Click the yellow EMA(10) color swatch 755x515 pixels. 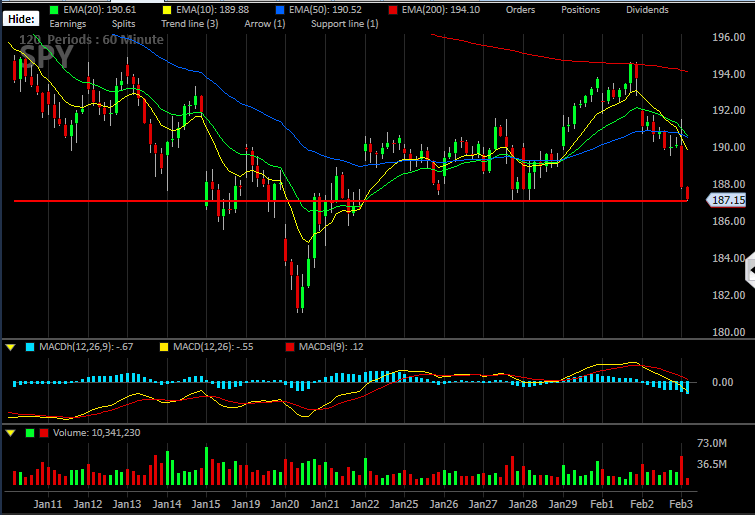pyautogui.click(x=167, y=10)
